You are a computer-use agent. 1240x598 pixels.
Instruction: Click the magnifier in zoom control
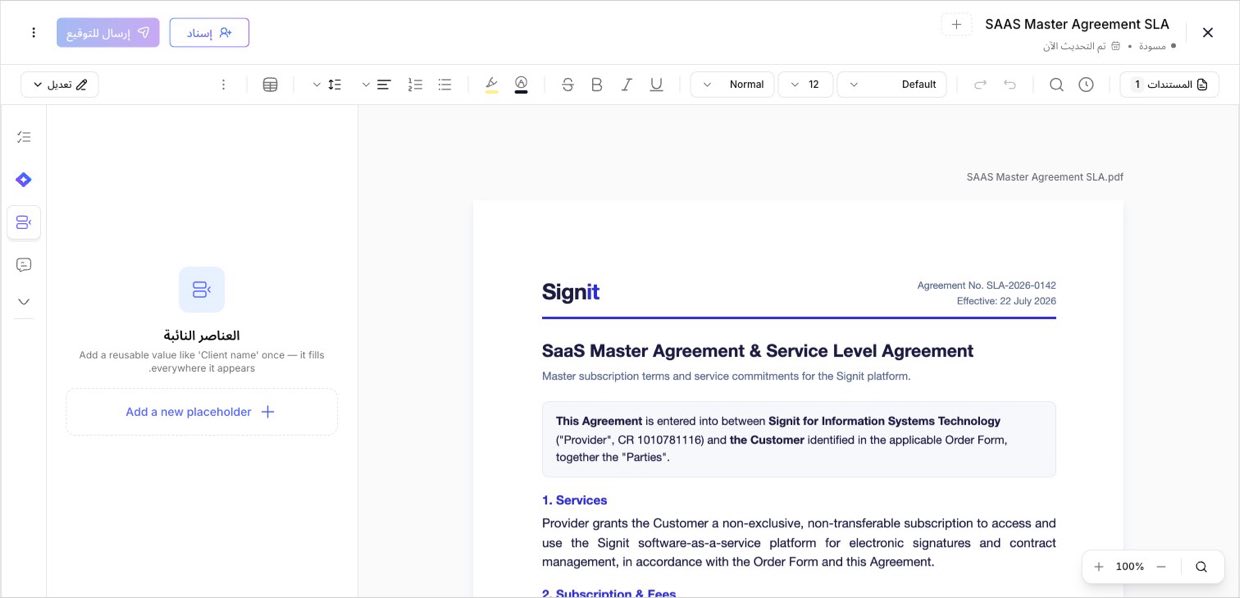[1201, 567]
